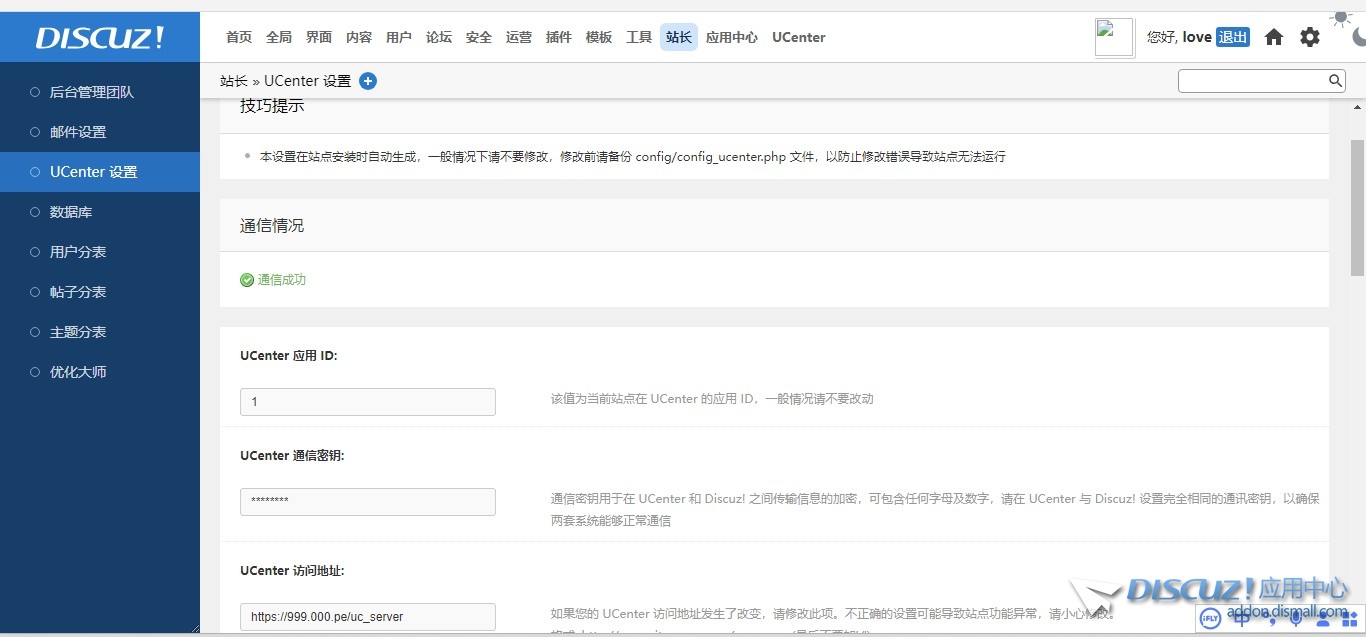Click the iFLY user account icon

(1323, 619)
